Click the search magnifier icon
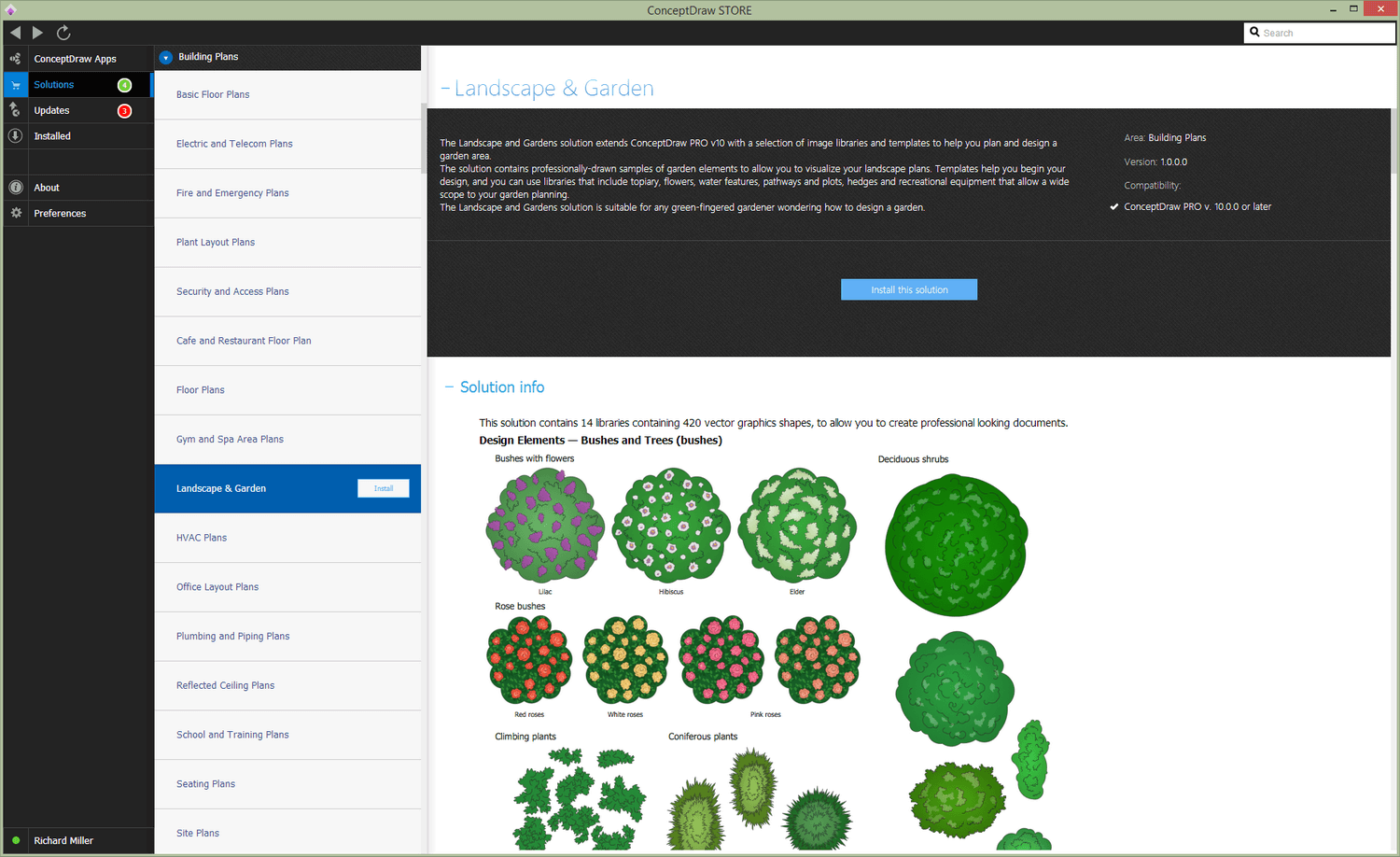The height and width of the screenshot is (857, 1400). 1254,33
